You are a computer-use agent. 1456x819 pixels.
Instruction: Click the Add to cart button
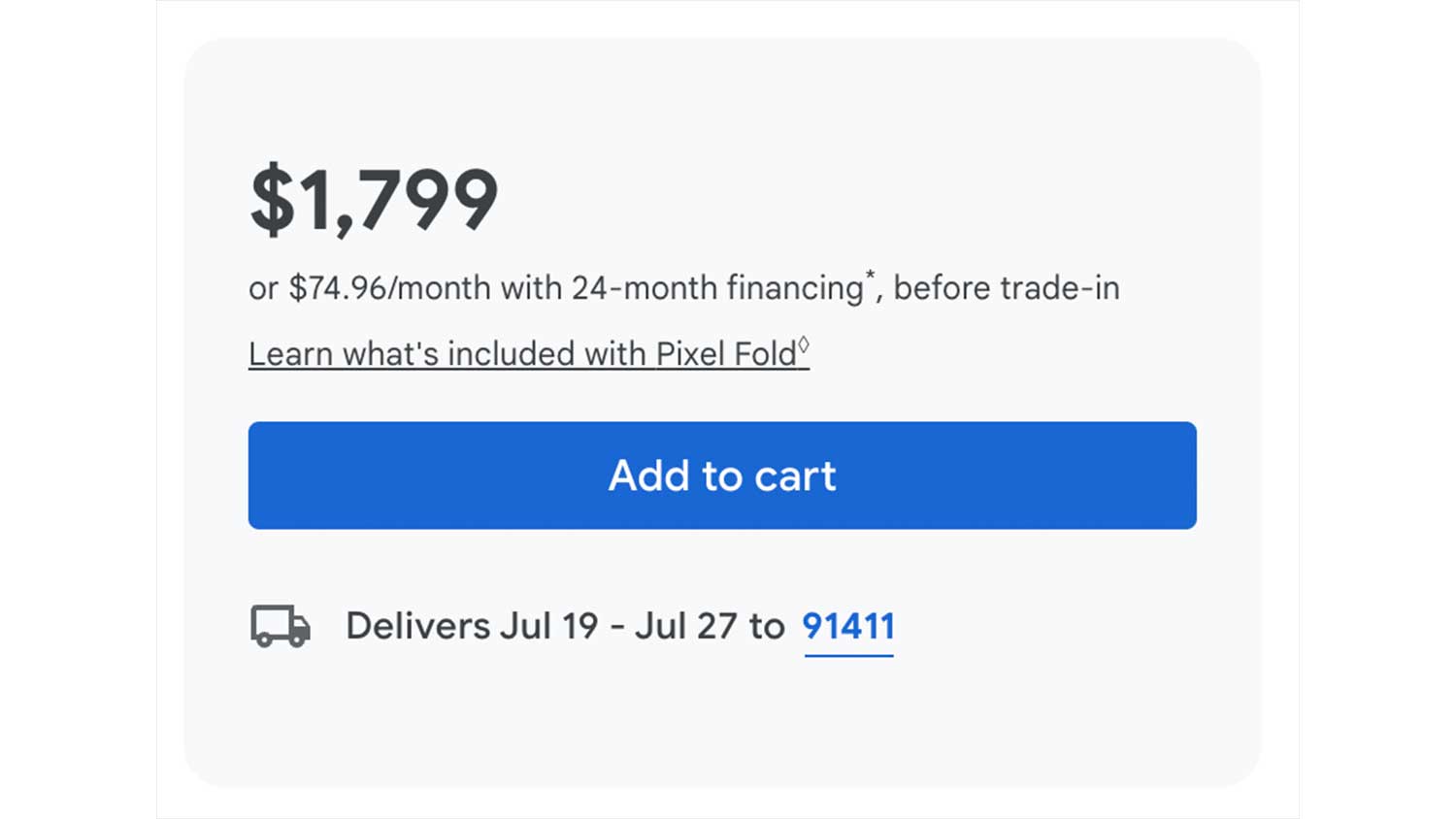tap(722, 475)
